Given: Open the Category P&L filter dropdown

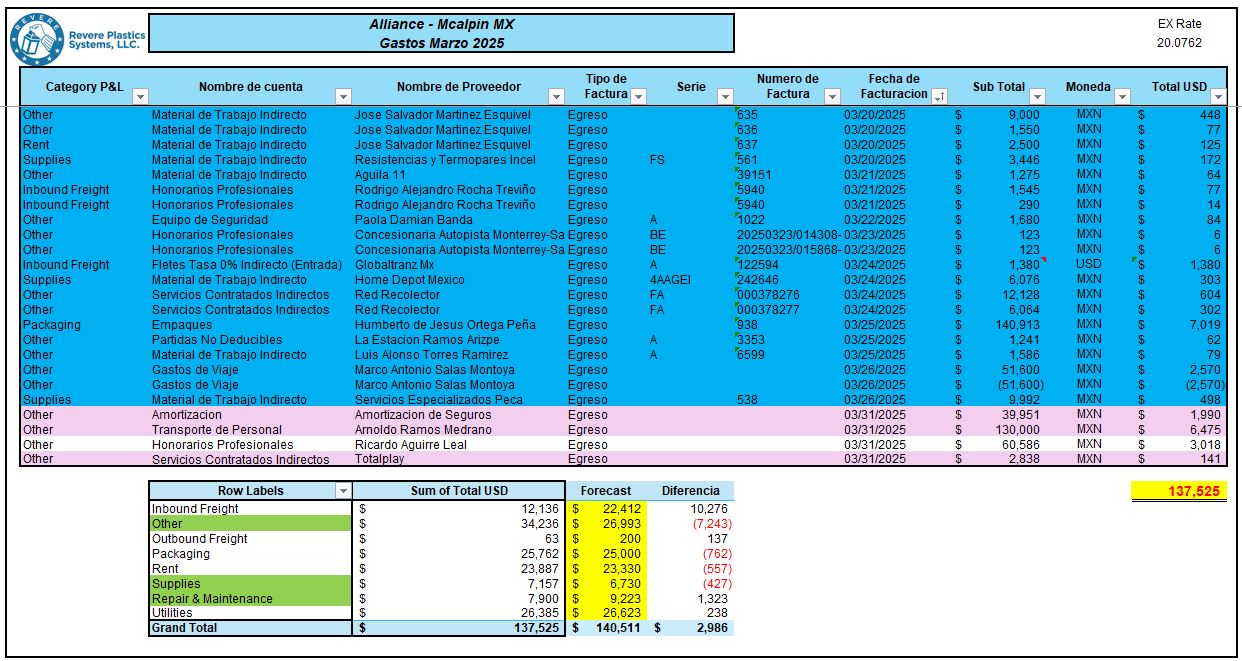Looking at the screenshot, I should [x=140, y=97].
